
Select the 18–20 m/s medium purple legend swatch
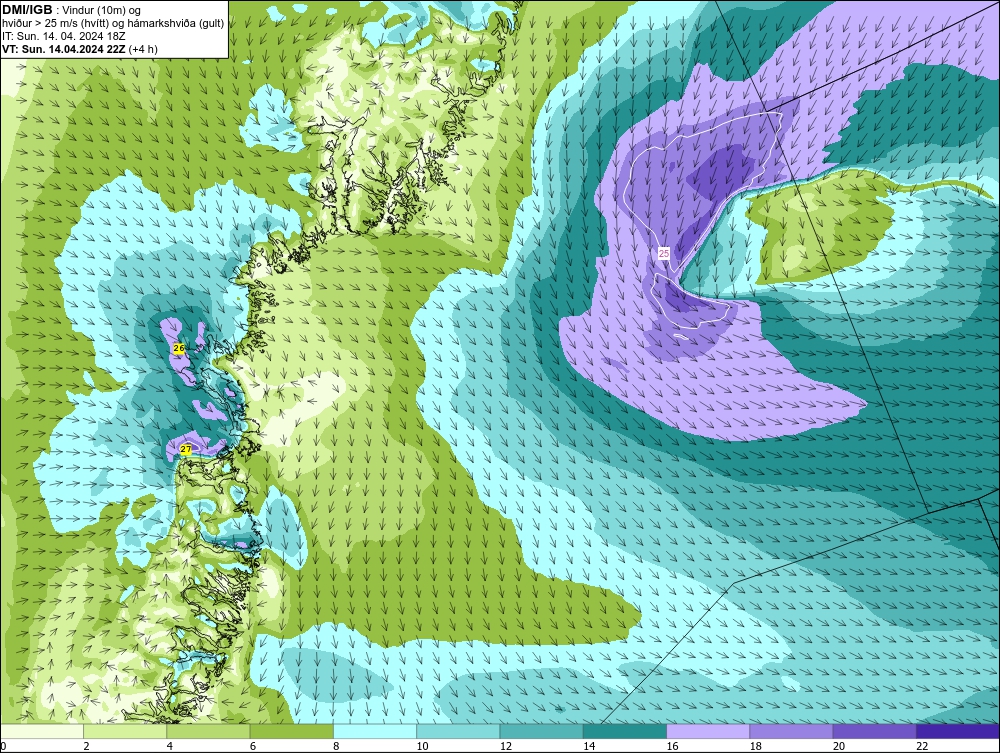(x=791, y=731)
